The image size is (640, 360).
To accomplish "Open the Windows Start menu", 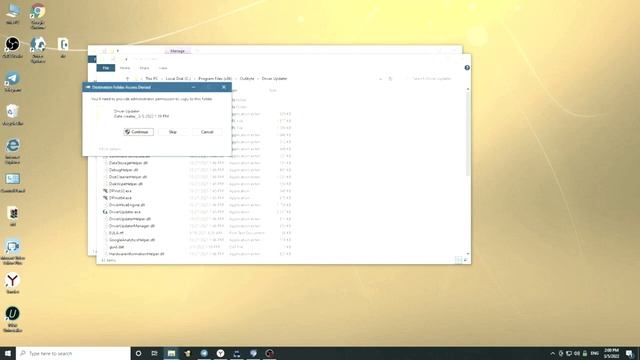I will 8,353.
